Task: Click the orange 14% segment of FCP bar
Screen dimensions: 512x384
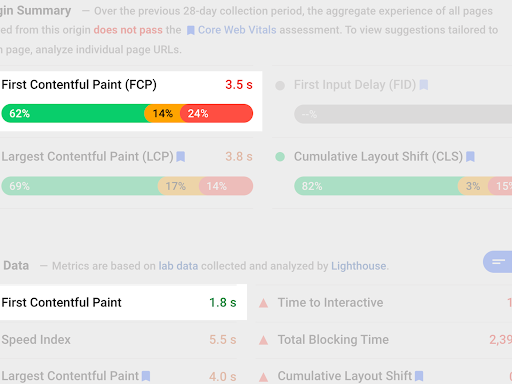Action: (x=163, y=113)
